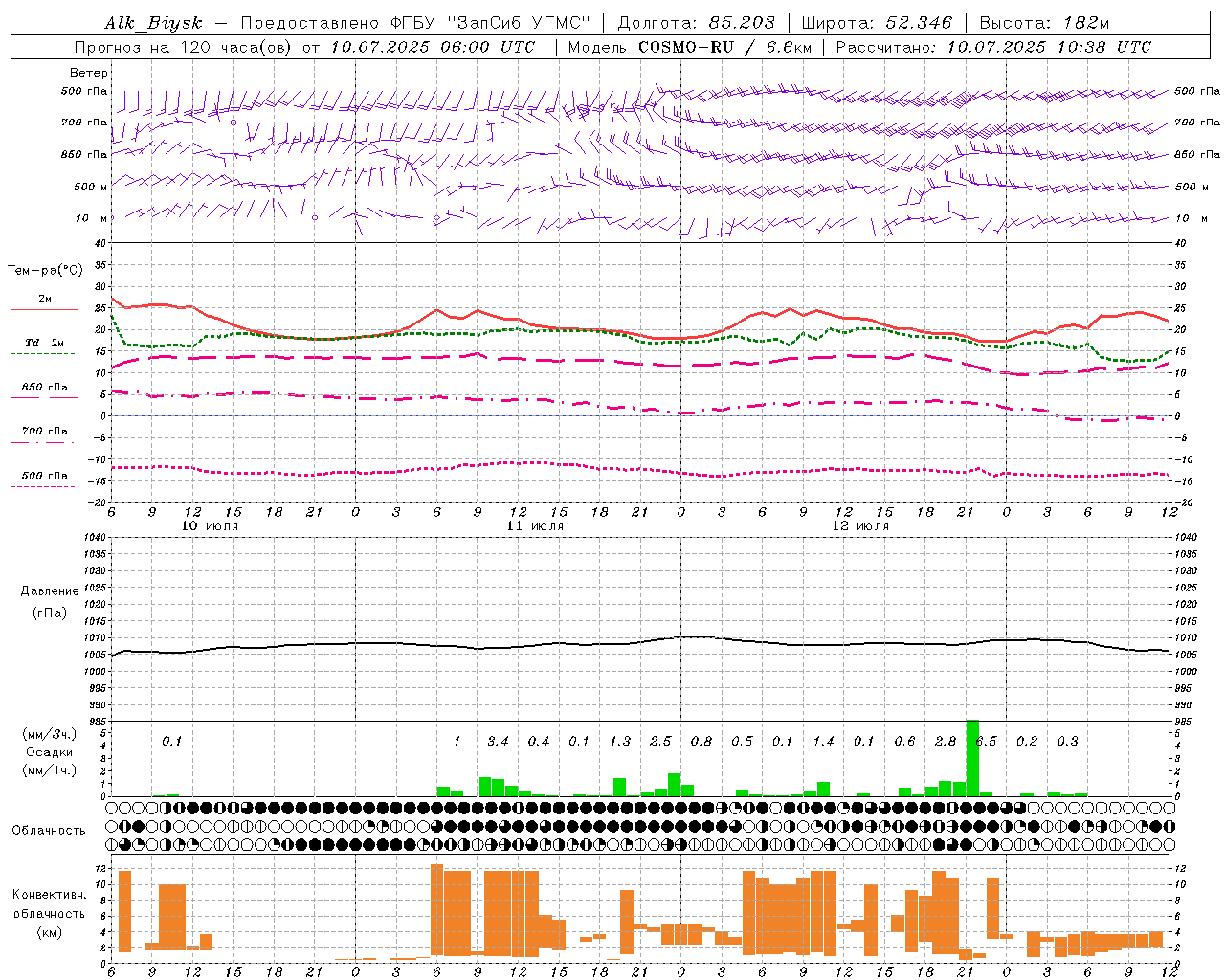The height and width of the screenshot is (980, 1225).
Task: Click the computed time Рассчитано: 10.07.2025 10:38 UTC
Action: [993, 47]
